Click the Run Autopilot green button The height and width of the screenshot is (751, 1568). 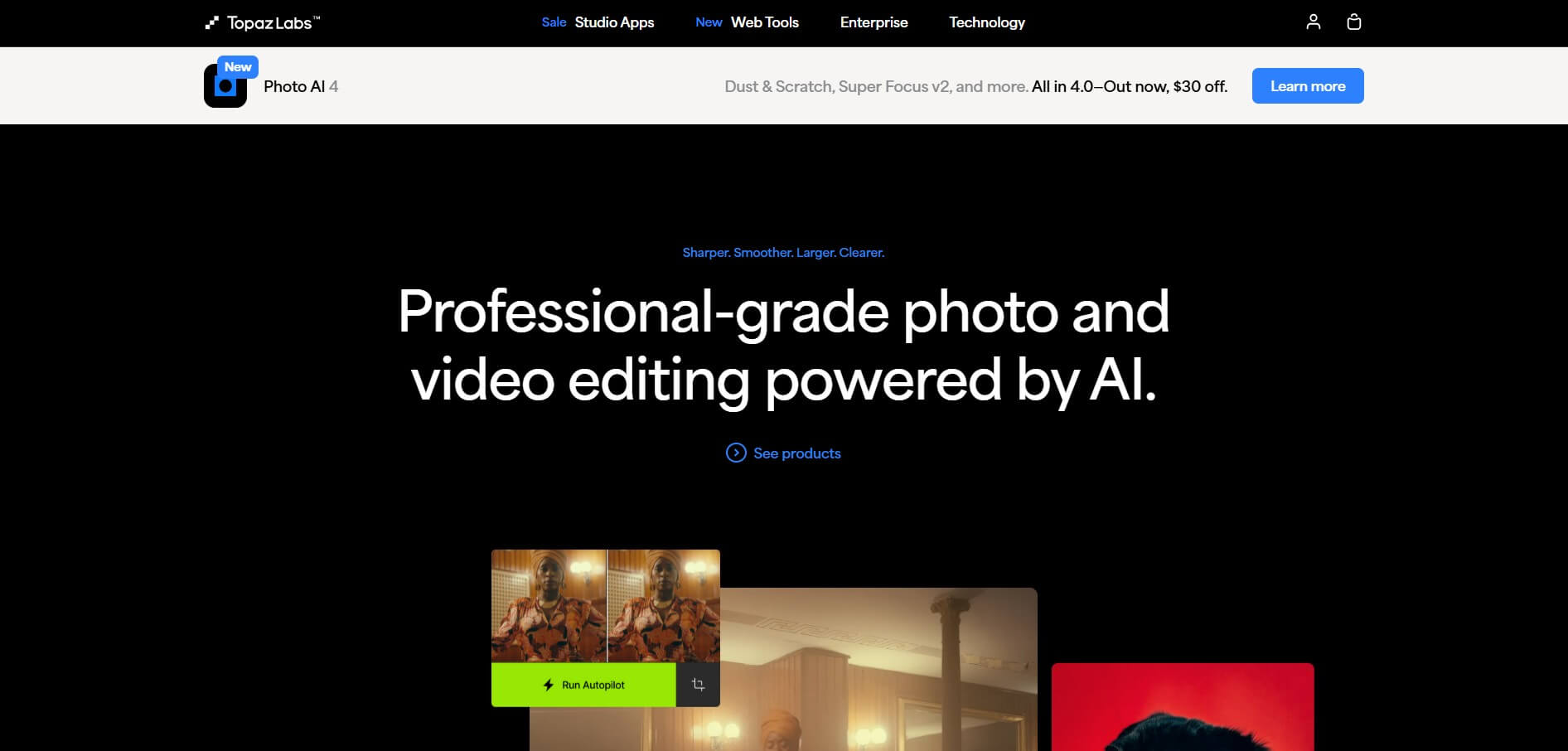(583, 685)
